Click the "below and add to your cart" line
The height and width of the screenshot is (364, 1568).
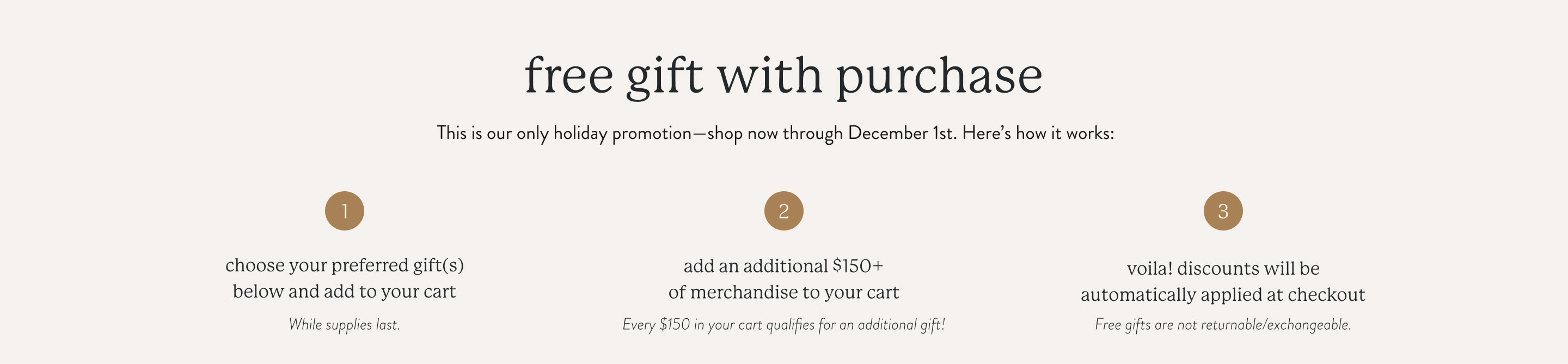coord(345,292)
